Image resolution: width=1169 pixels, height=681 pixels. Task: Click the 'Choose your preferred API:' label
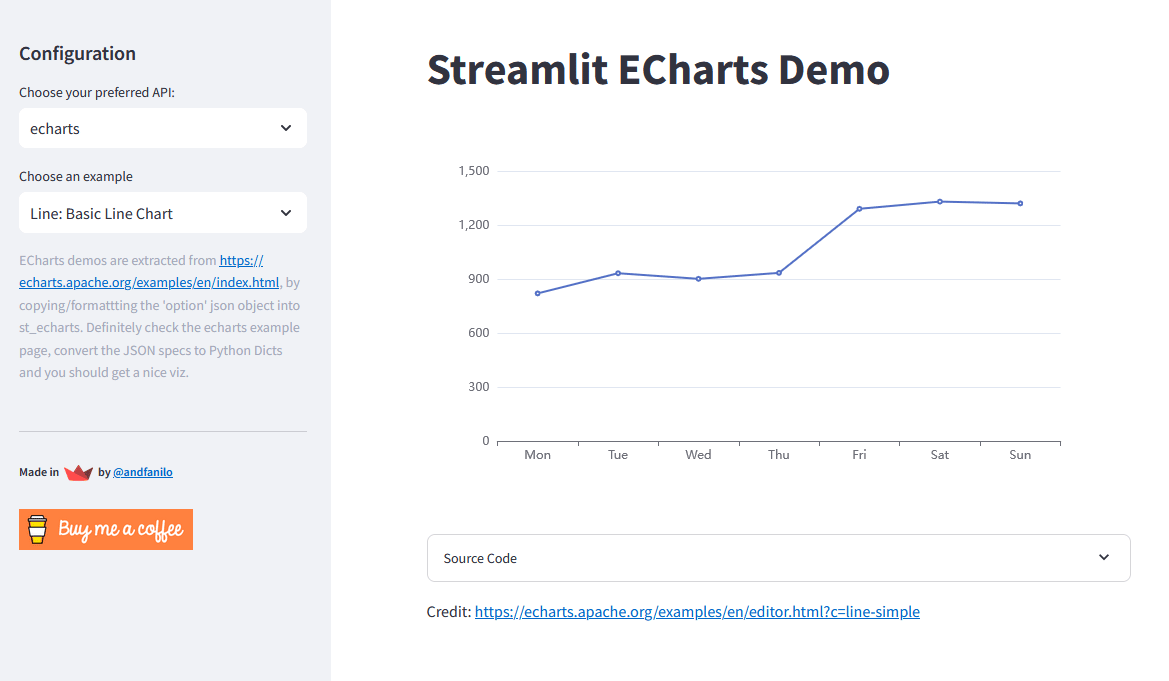point(97,92)
